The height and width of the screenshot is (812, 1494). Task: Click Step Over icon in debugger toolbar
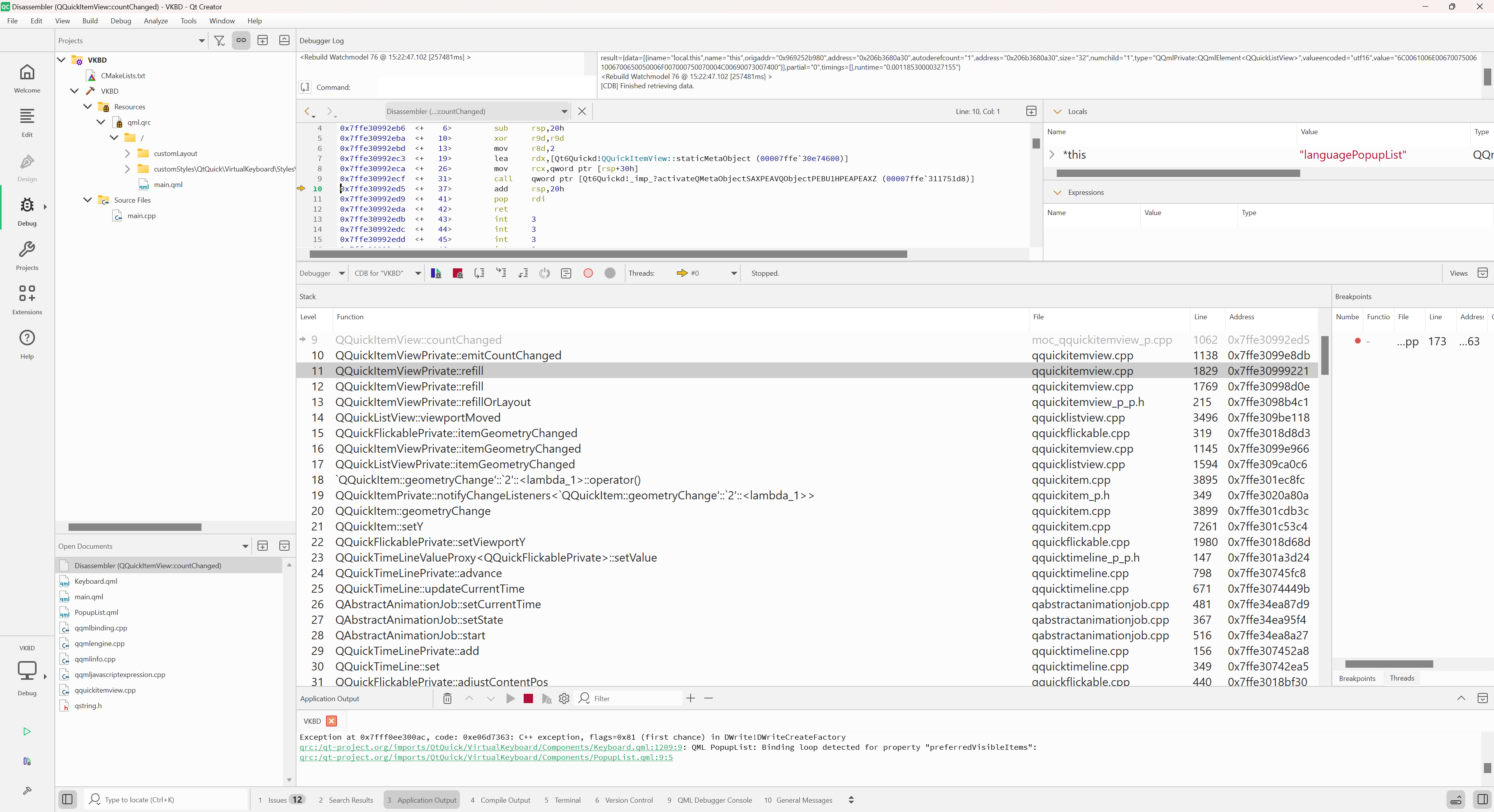pyautogui.click(x=480, y=273)
